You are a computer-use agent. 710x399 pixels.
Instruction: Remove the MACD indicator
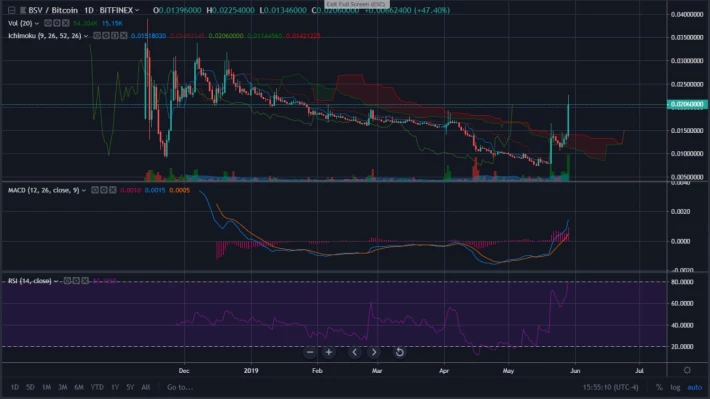[x=113, y=190]
